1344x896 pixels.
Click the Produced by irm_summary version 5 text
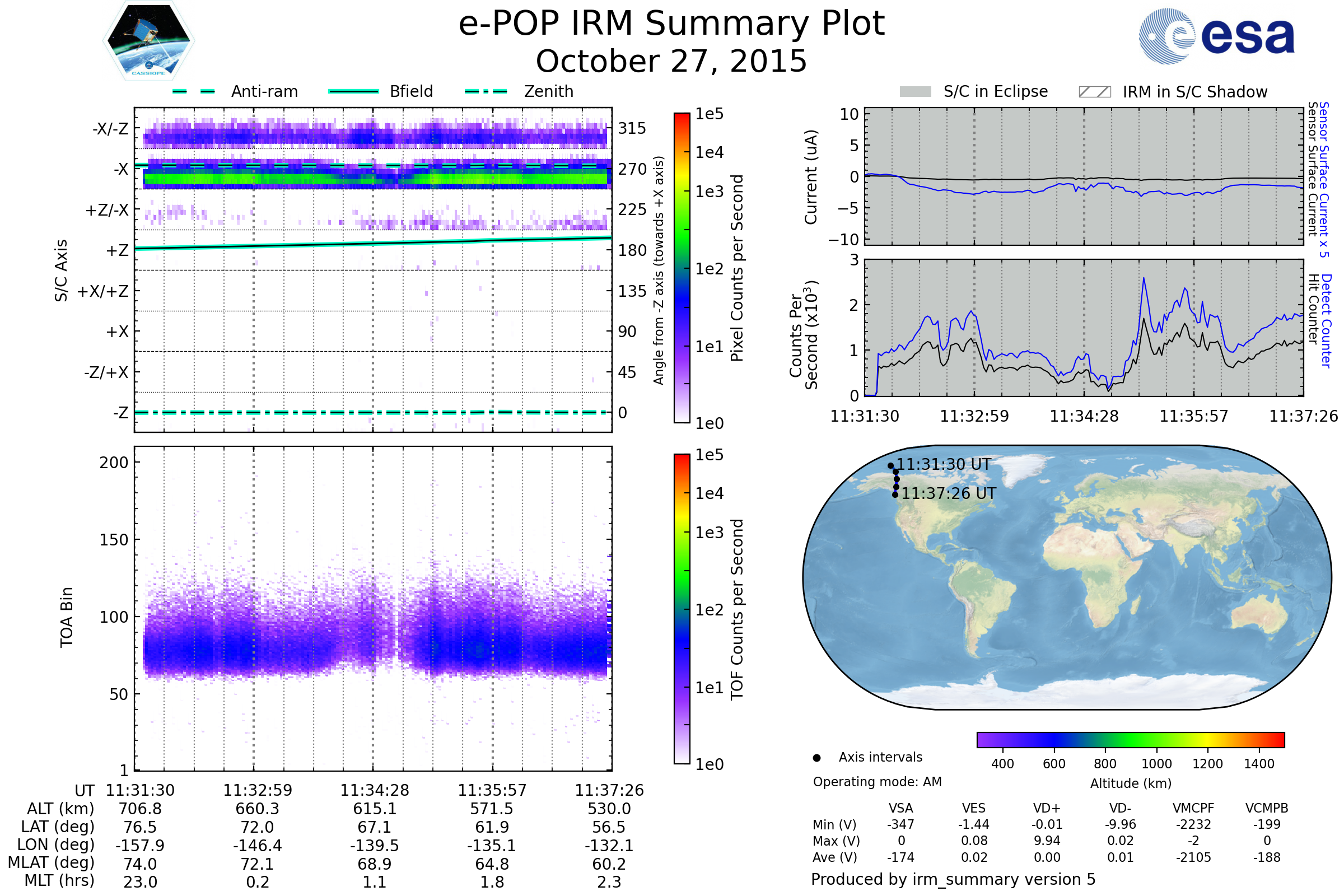[953, 879]
